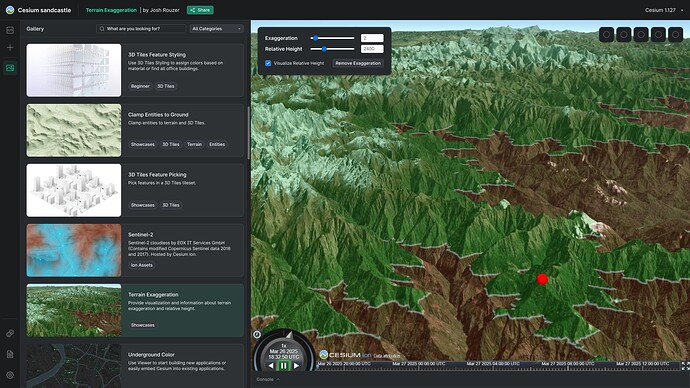This screenshot has height=388, width=690.
Task: Open settings gear in left sidebar
Action: pyautogui.click(x=10, y=375)
